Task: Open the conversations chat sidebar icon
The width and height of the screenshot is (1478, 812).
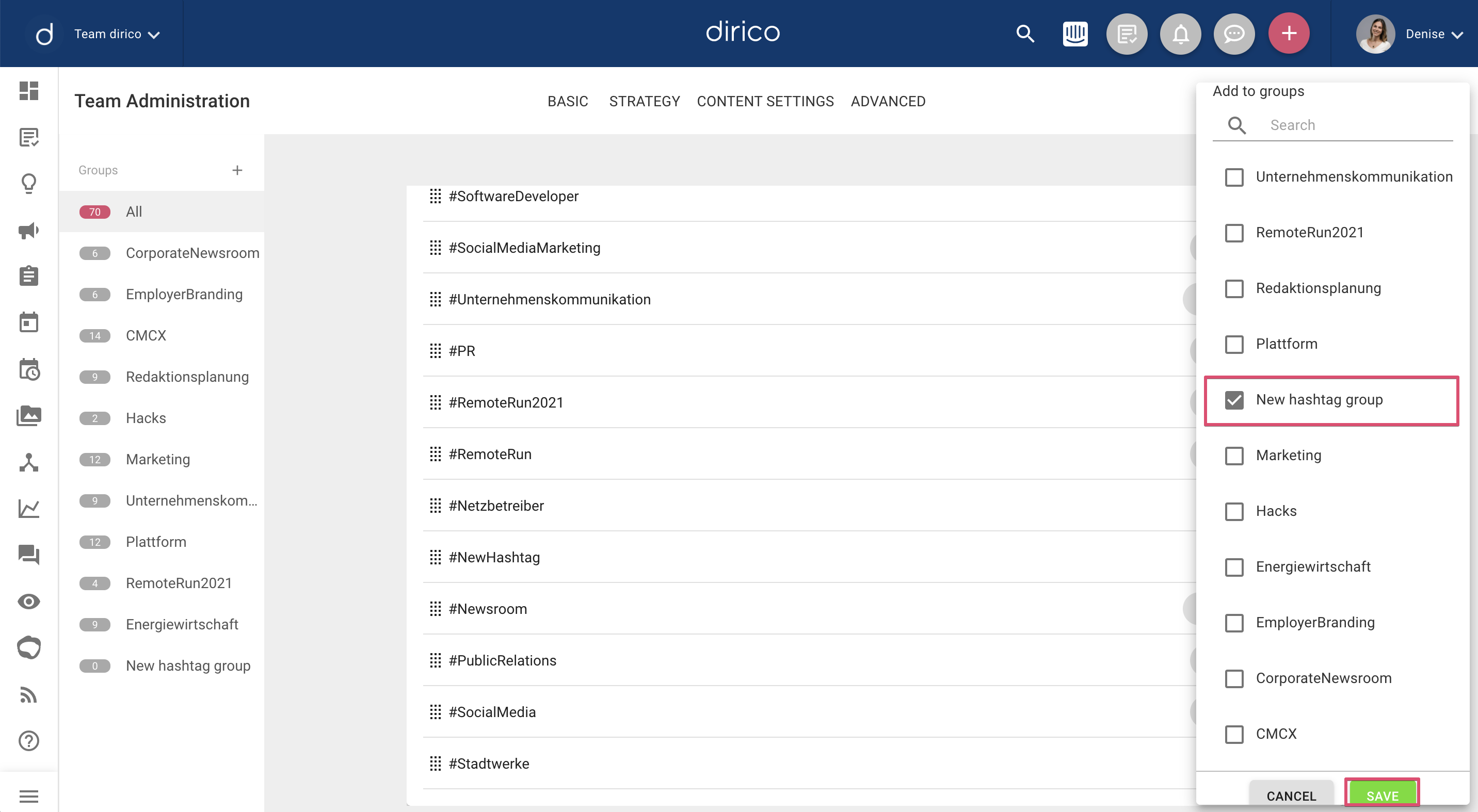Action: [29, 555]
